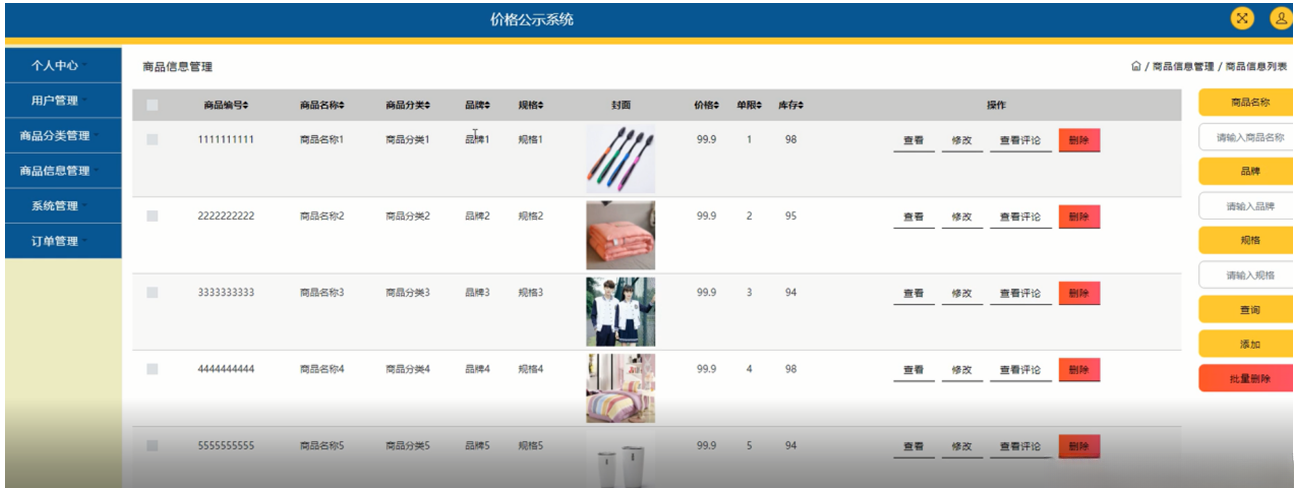Image resolution: width=1294 pixels, height=488 pixels.
Task: Click the 价格公示系统 title
Action: click(532, 19)
